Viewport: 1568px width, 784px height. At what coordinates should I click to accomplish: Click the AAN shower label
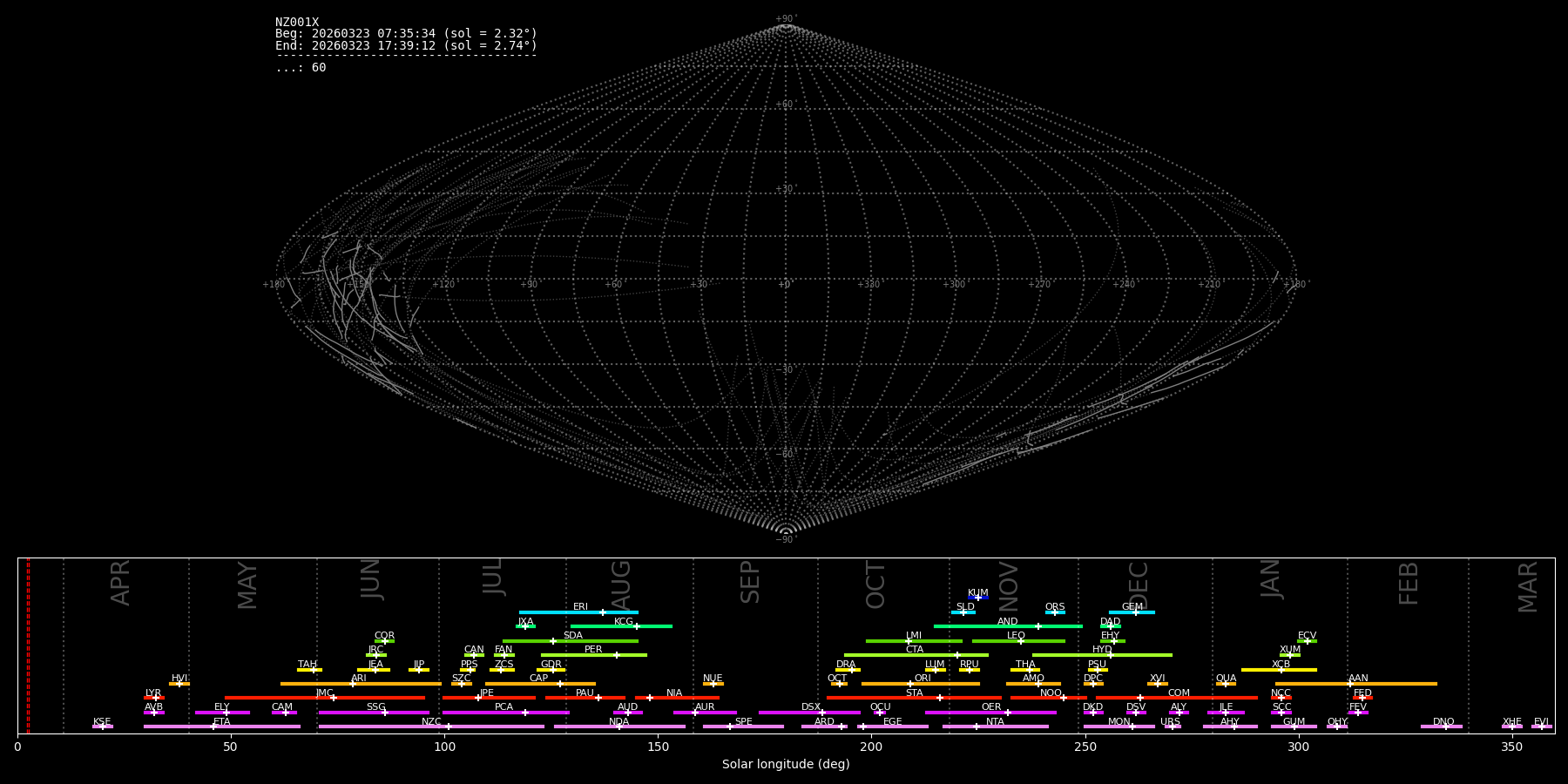click(x=1358, y=679)
